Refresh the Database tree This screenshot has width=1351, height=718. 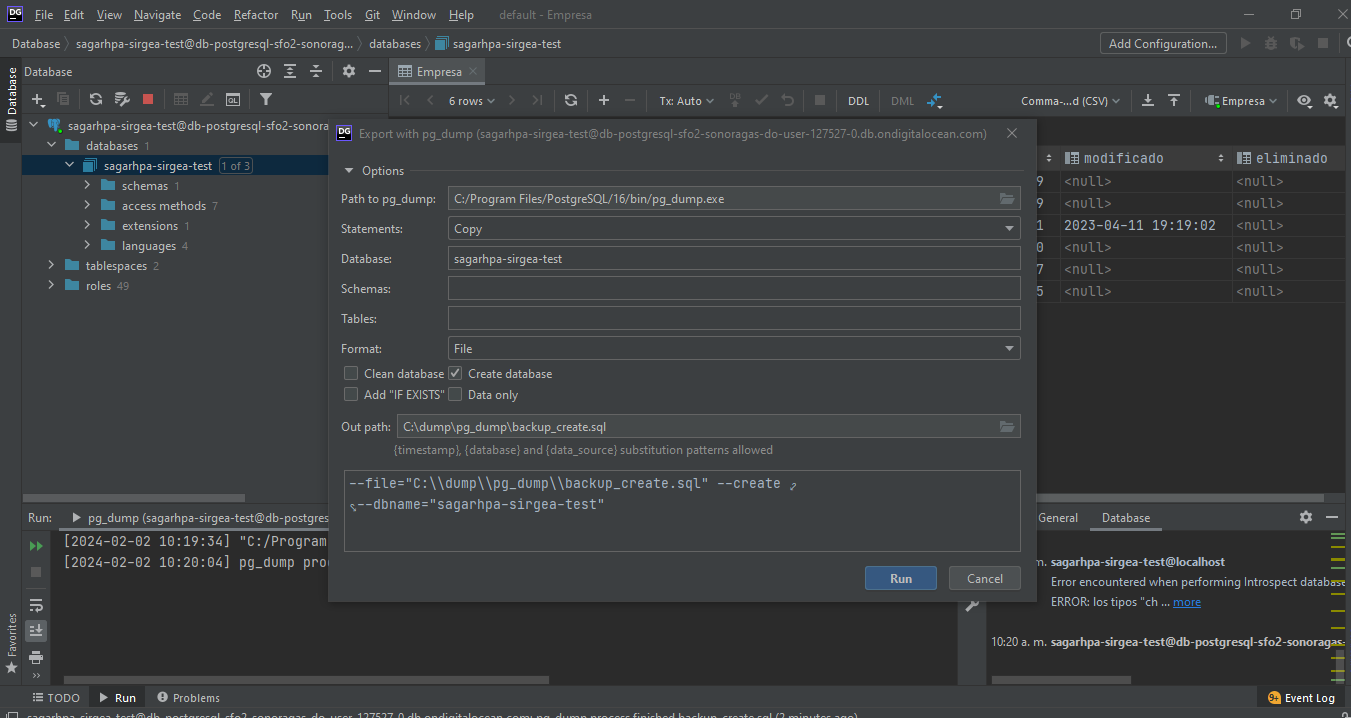(96, 99)
